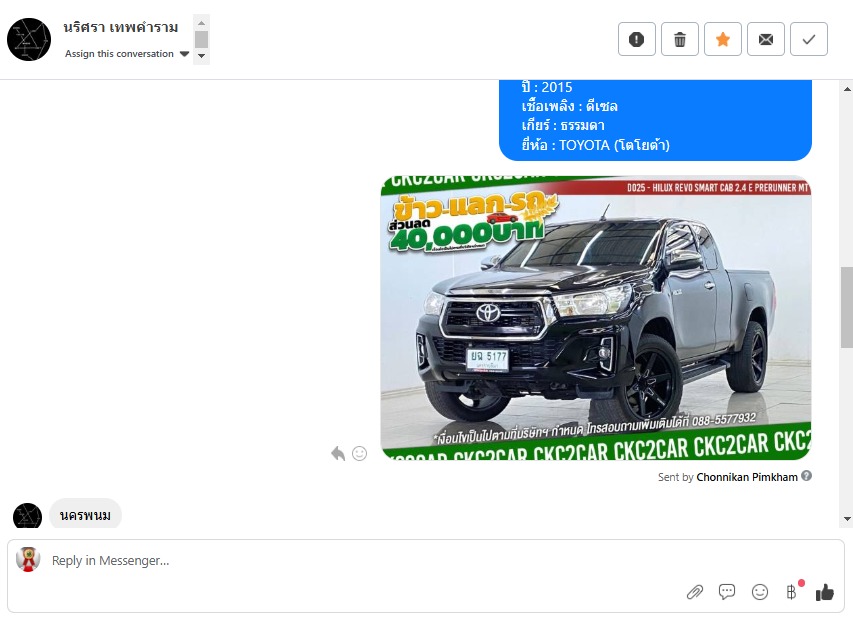853x619 pixels.
Task: Reply to the truck image message
Action: [x=338, y=453]
